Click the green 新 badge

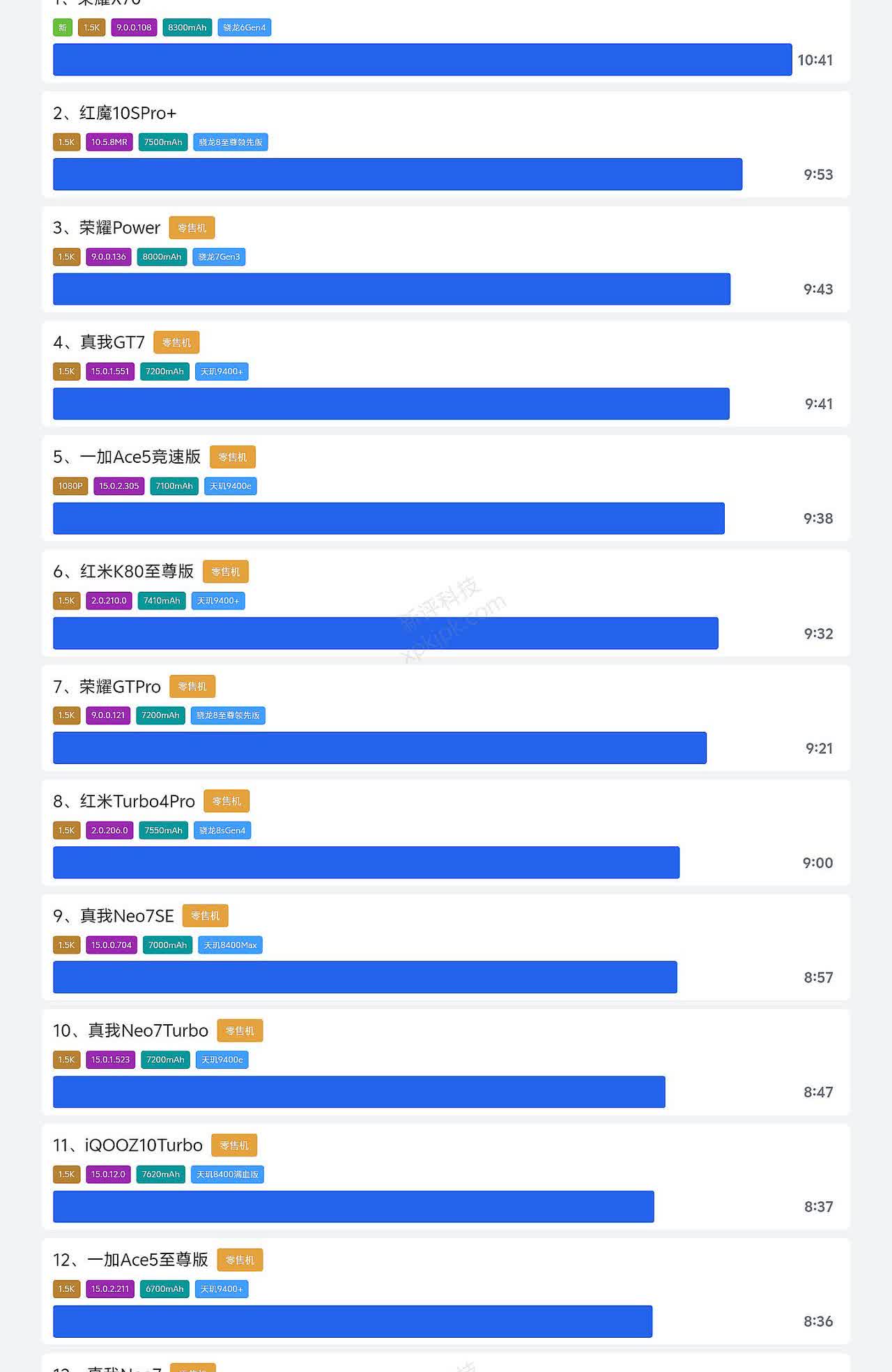[x=63, y=28]
